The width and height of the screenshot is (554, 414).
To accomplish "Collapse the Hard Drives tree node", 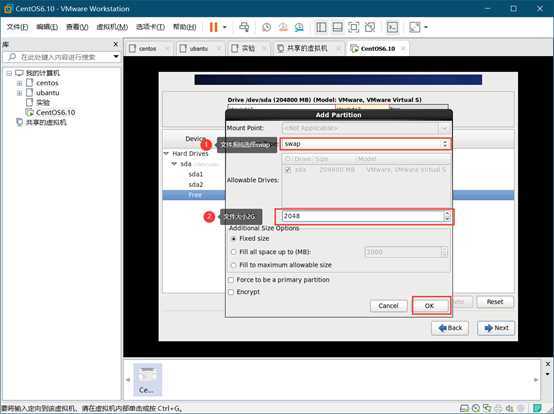I will [x=166, y=153].
